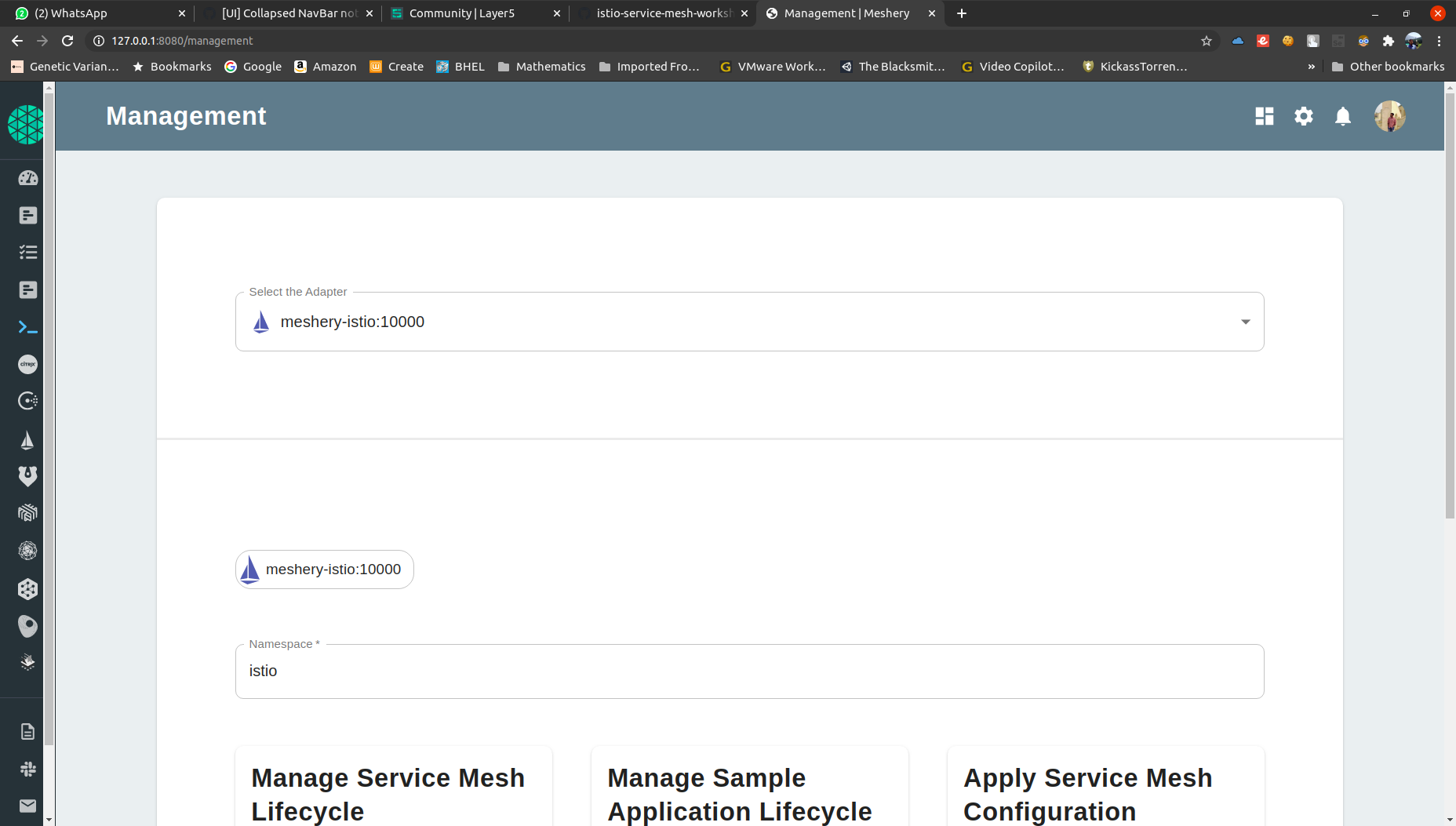Open the user avatar menu
1456x826 pixels.
[1389, 116]
